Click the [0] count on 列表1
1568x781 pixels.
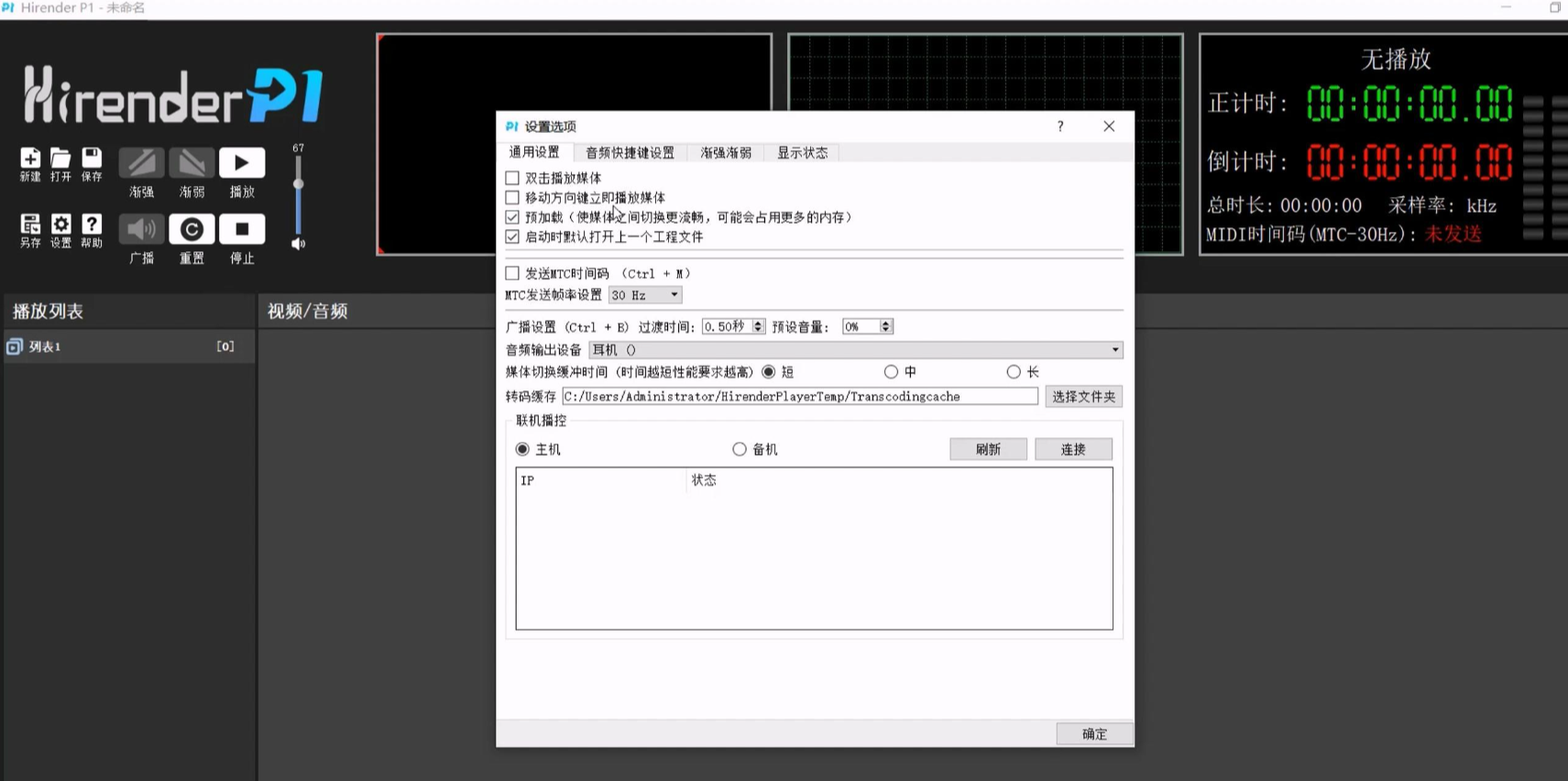click(x=225, y=346)
